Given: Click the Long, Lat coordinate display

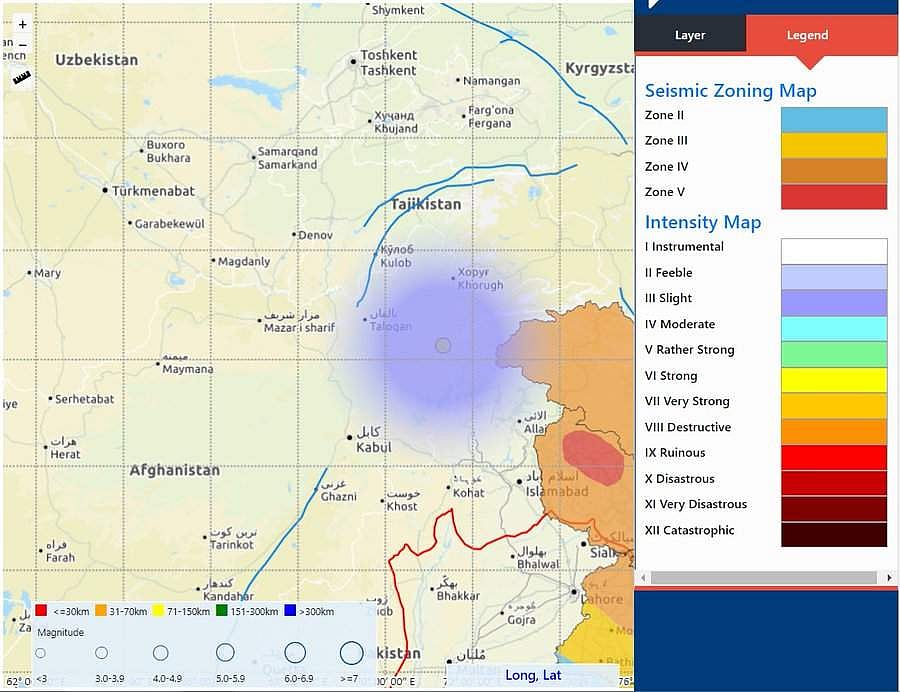Looking at the screenshot, I should (x=533, y=675).
